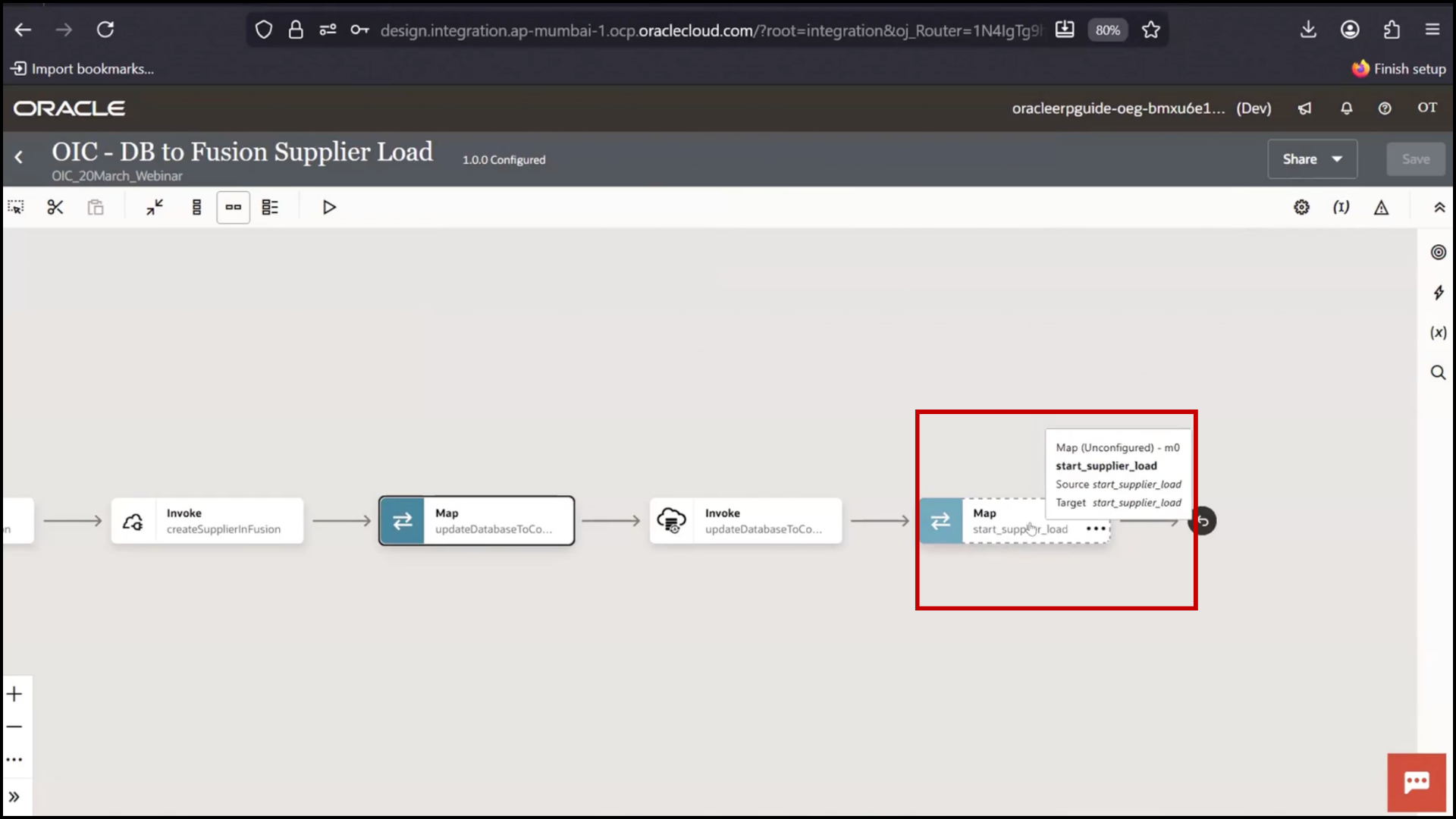Switch to vertical layout
Screen dimensions: 1456x819
[196, 207]
